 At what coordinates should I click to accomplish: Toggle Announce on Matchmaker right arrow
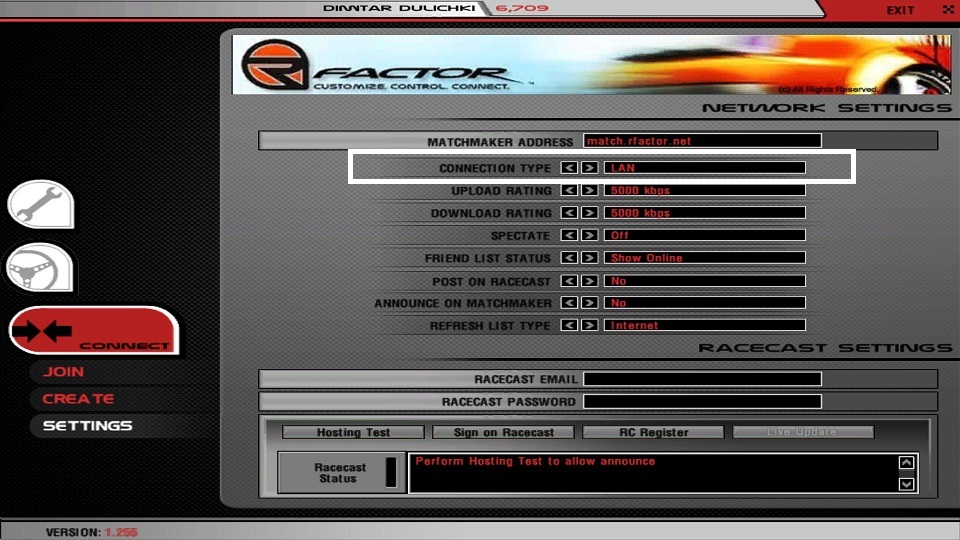pos(590,302)
